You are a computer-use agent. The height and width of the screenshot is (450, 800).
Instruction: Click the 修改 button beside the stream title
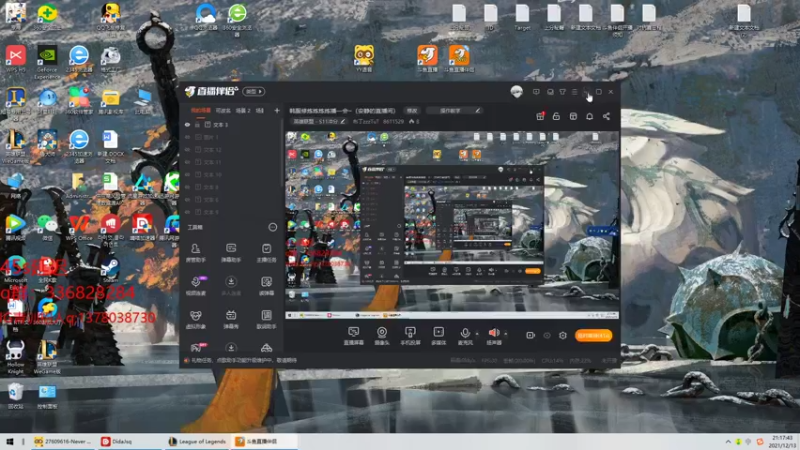tap(412, 110)
